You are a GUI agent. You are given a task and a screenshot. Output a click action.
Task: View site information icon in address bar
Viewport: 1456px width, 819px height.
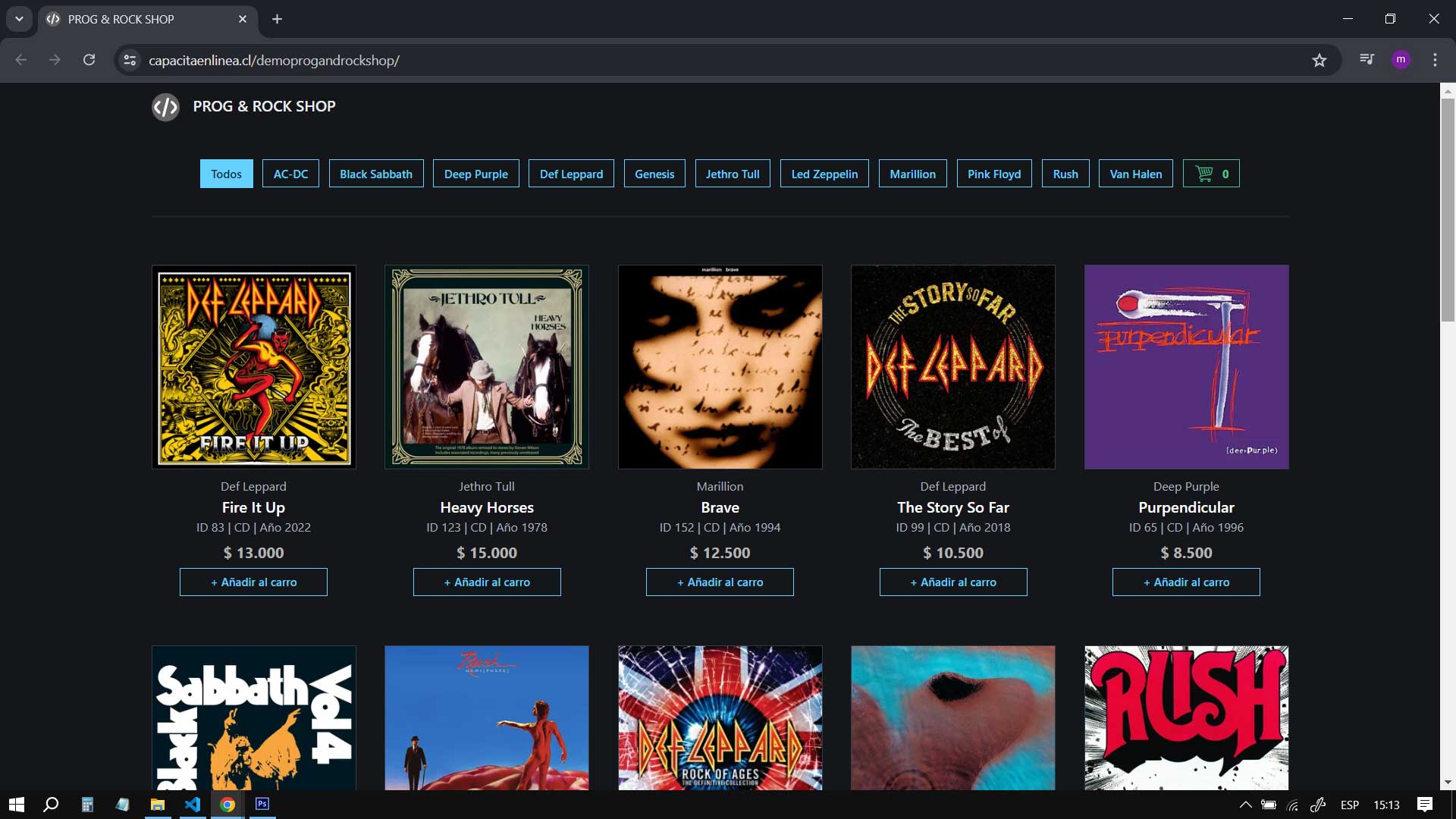point(130,61)
